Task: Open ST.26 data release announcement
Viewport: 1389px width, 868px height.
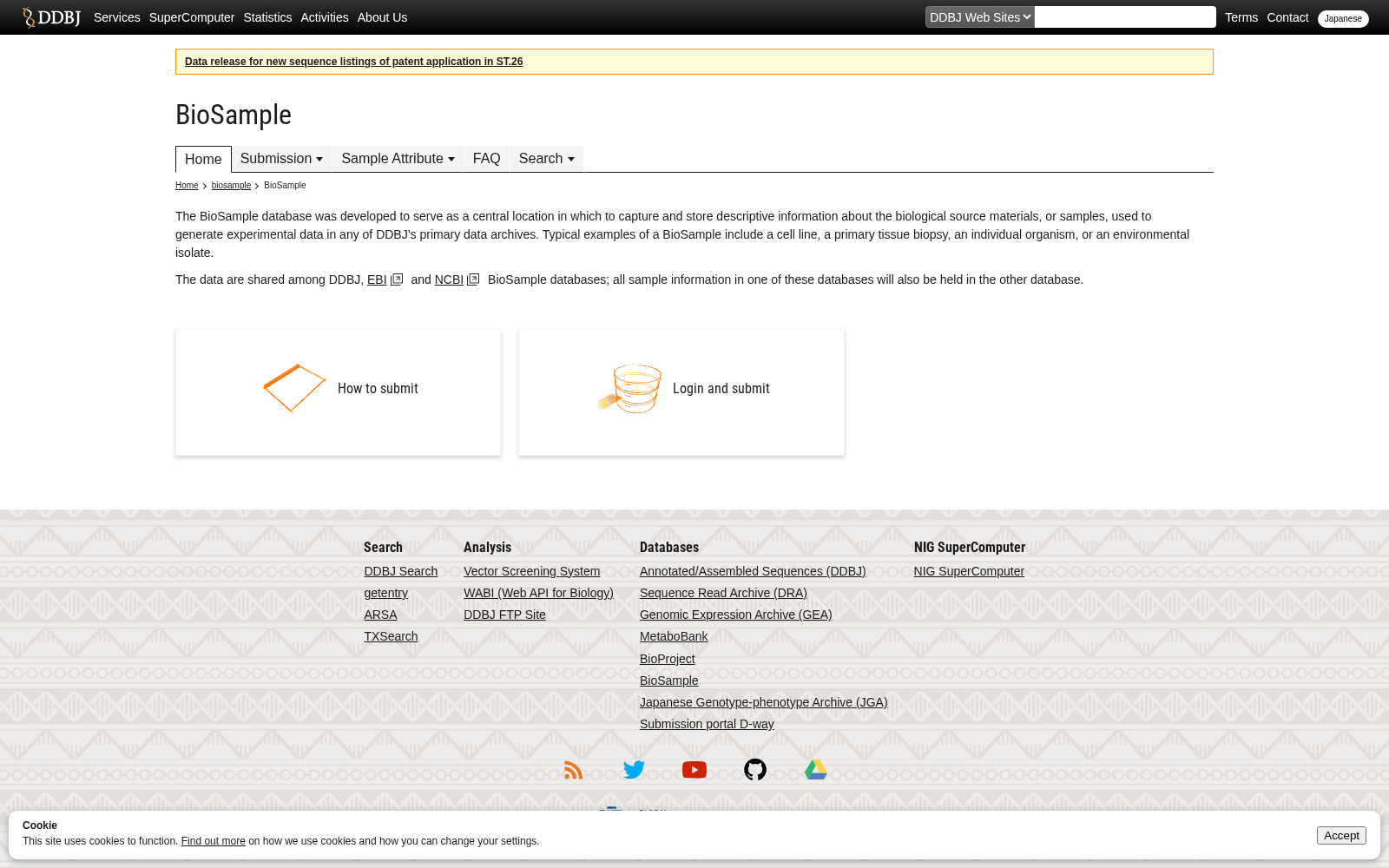Action: coord(353,62)
